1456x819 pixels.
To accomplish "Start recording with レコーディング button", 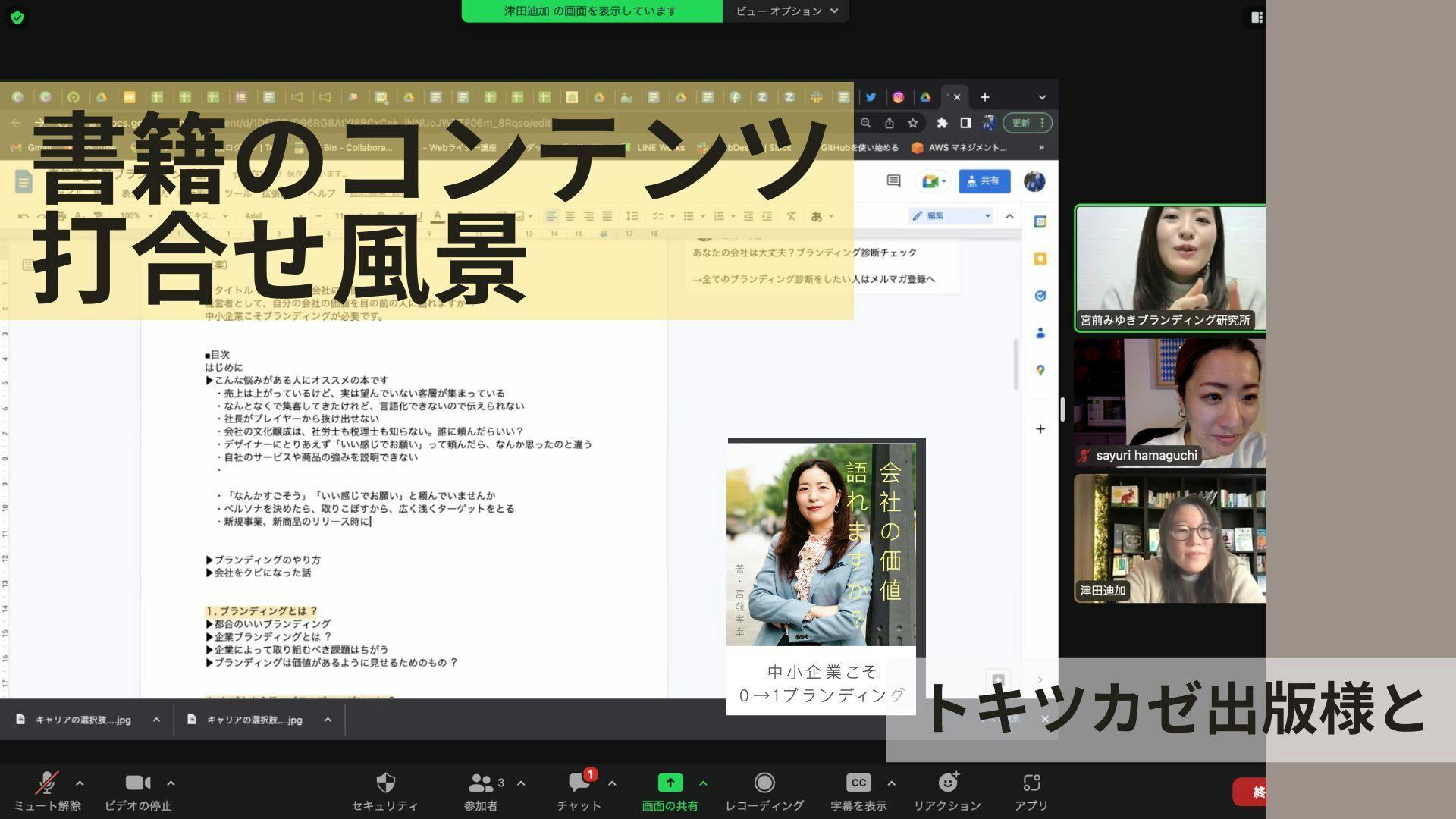I will pyautogui.click(x=764, y=783).
